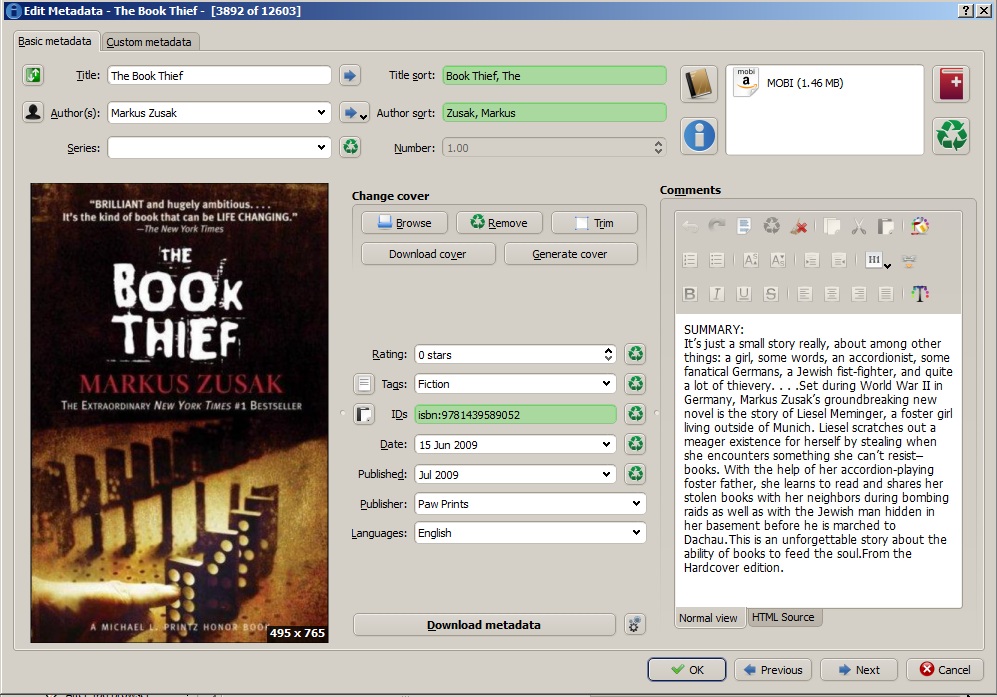The height and width of the screenshot is (697, 997).
Task: Switch to the Custom metadata tab
Action: tap(149, 42)
